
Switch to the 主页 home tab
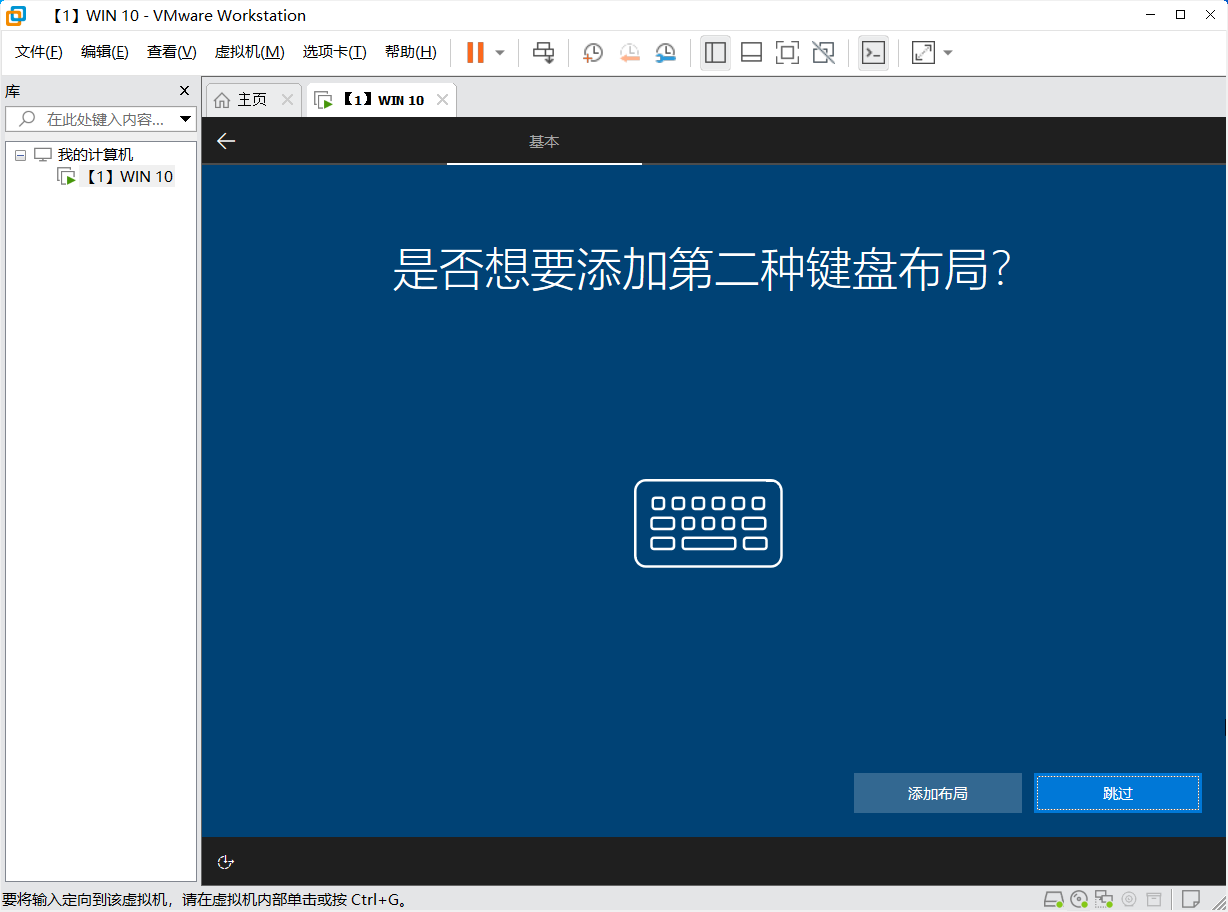(252, 100)
